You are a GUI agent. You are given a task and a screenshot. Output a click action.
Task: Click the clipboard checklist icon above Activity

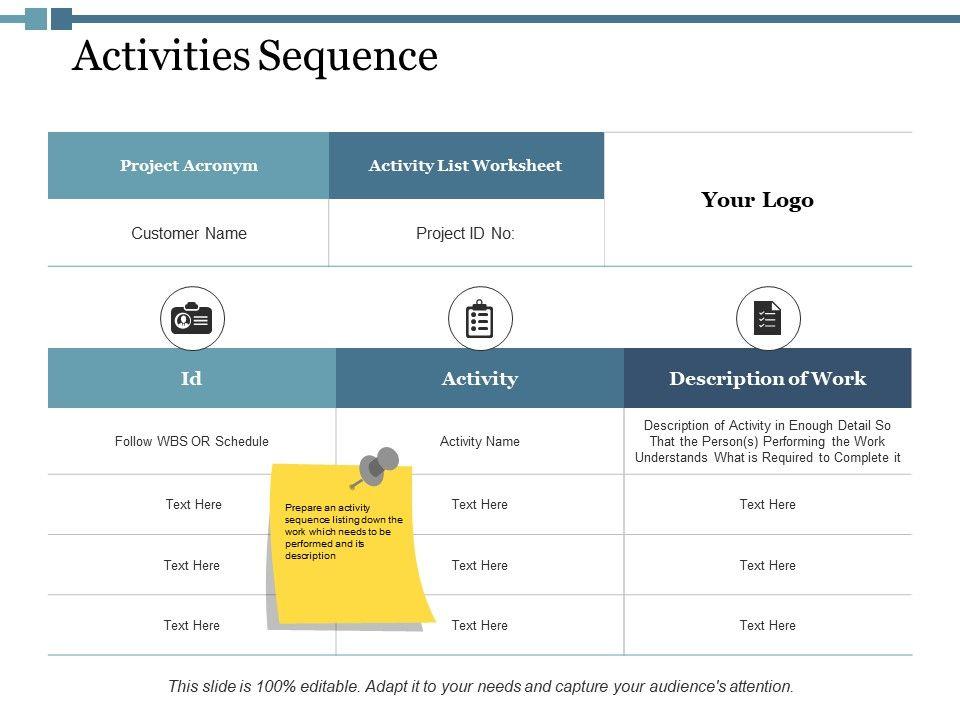(480, 319)
